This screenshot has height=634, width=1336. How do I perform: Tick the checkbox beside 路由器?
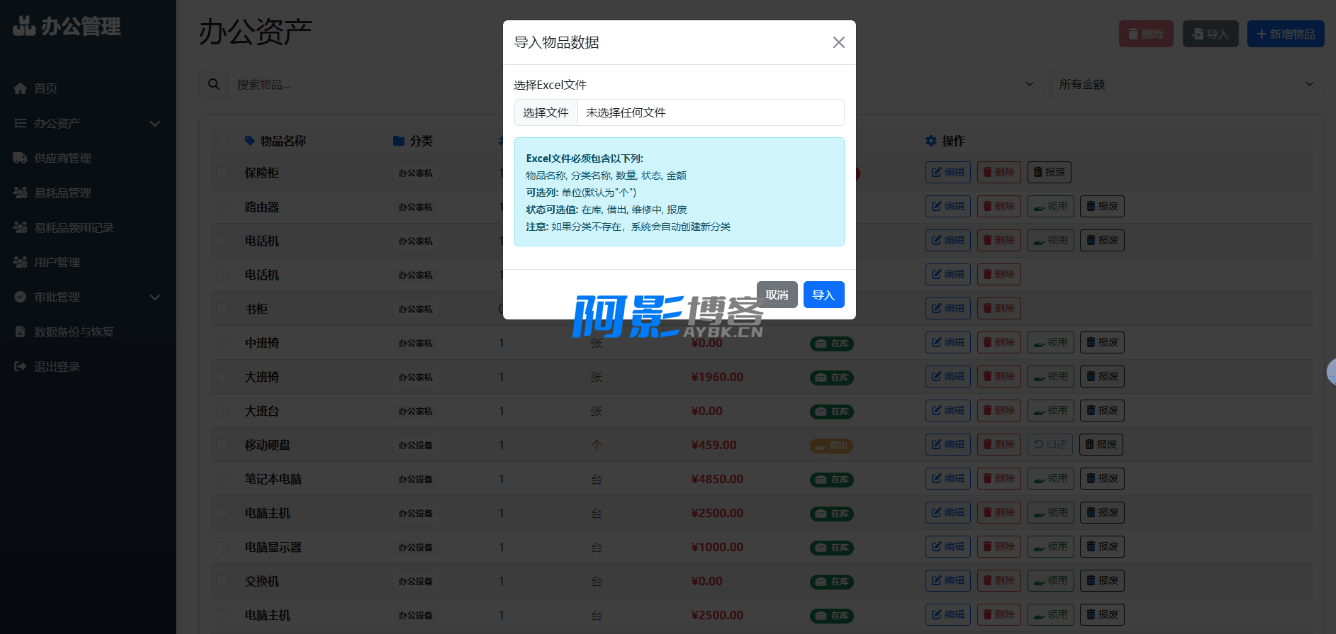pos(222,207)
